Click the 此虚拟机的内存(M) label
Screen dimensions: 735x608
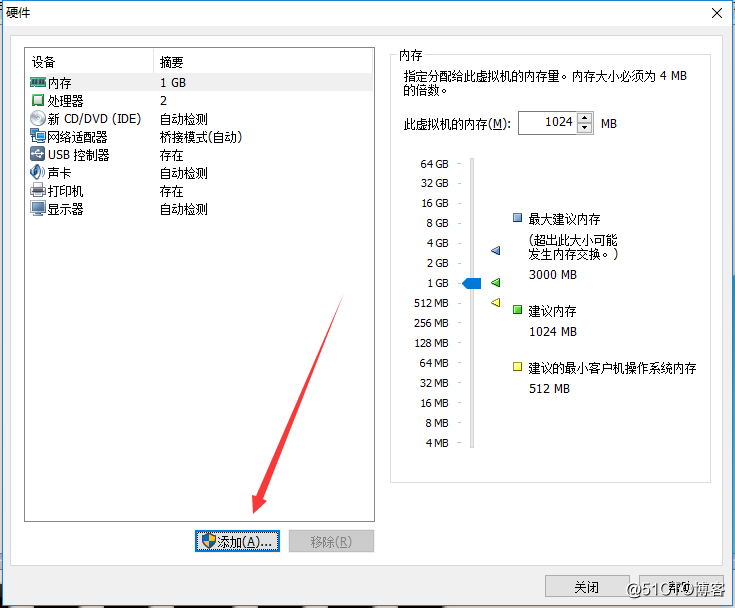point(457,124)
